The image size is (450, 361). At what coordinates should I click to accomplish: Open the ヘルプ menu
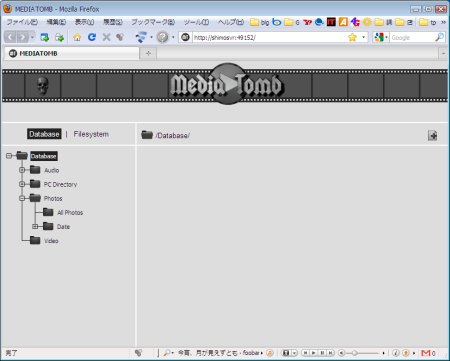click(231, 22)
